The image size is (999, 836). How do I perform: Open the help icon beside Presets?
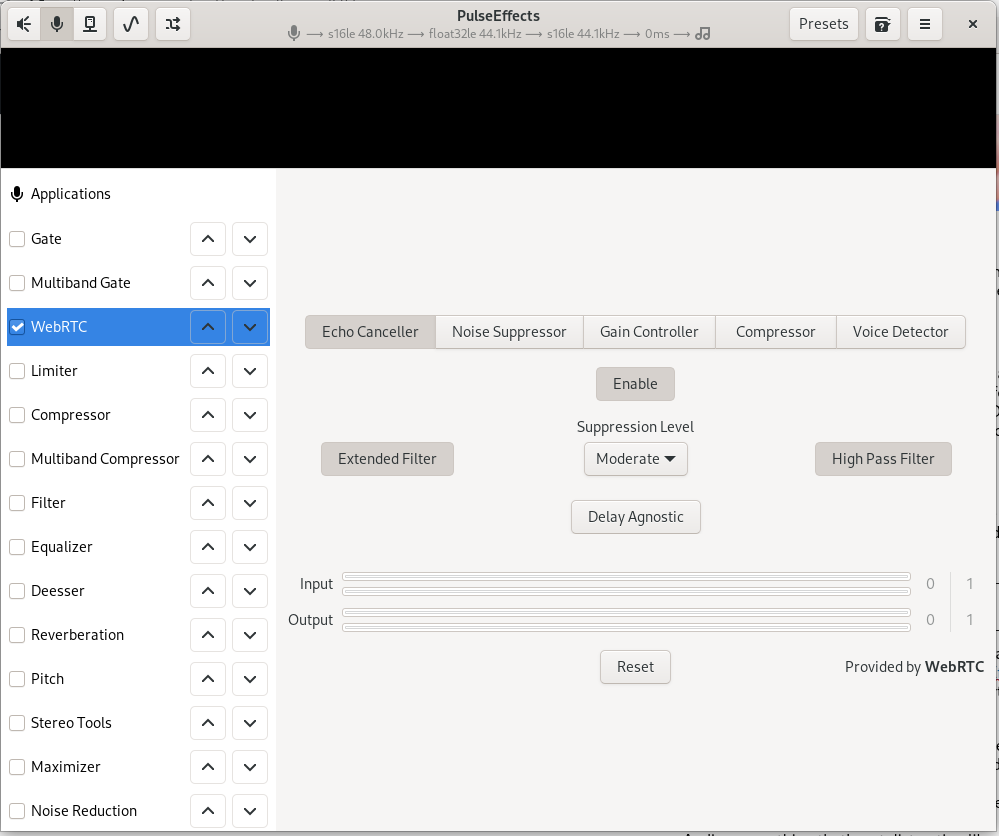click(x=881, y=24)
